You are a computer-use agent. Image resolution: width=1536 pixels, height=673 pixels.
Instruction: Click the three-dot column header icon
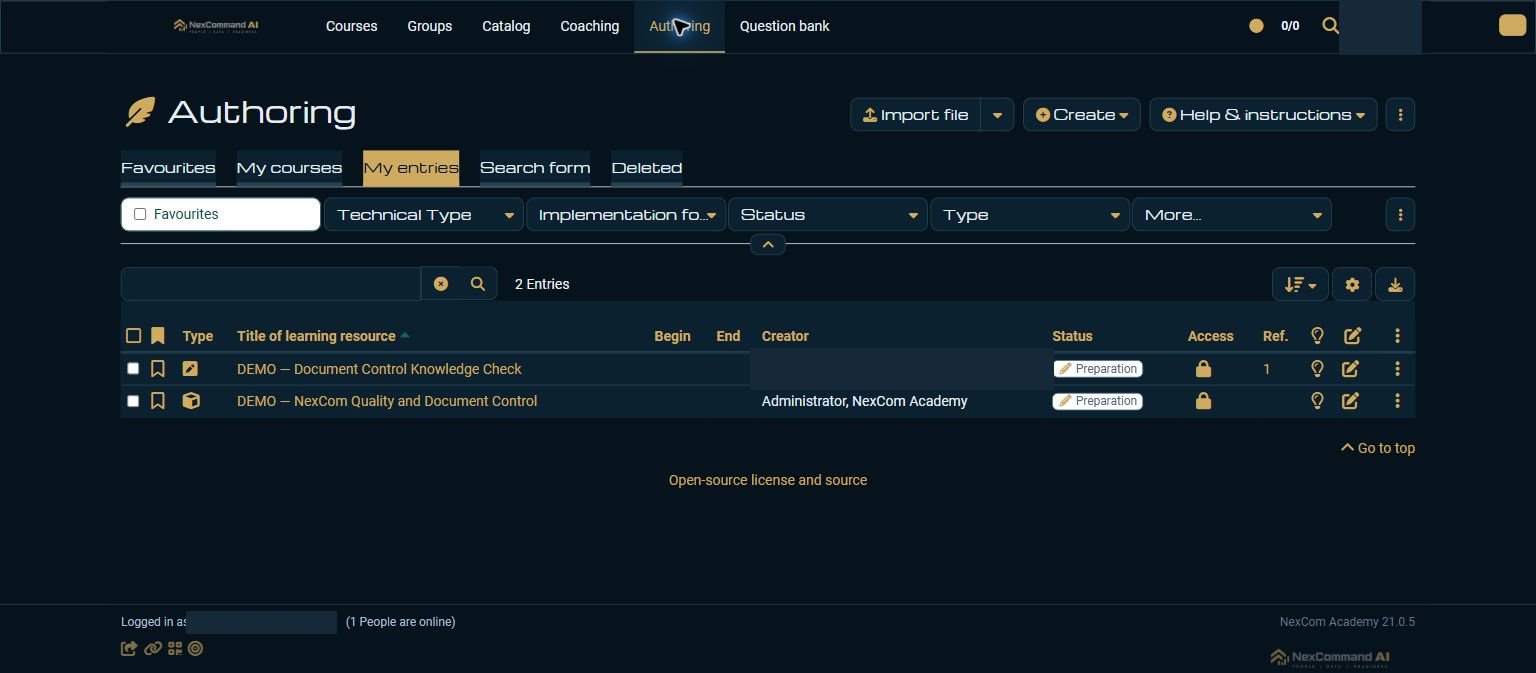pyautogui.click(x=1397, y=336)
